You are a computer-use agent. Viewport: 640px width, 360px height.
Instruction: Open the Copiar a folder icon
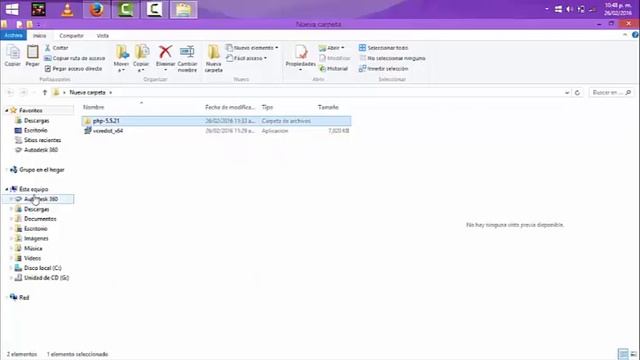click(141, 58)
